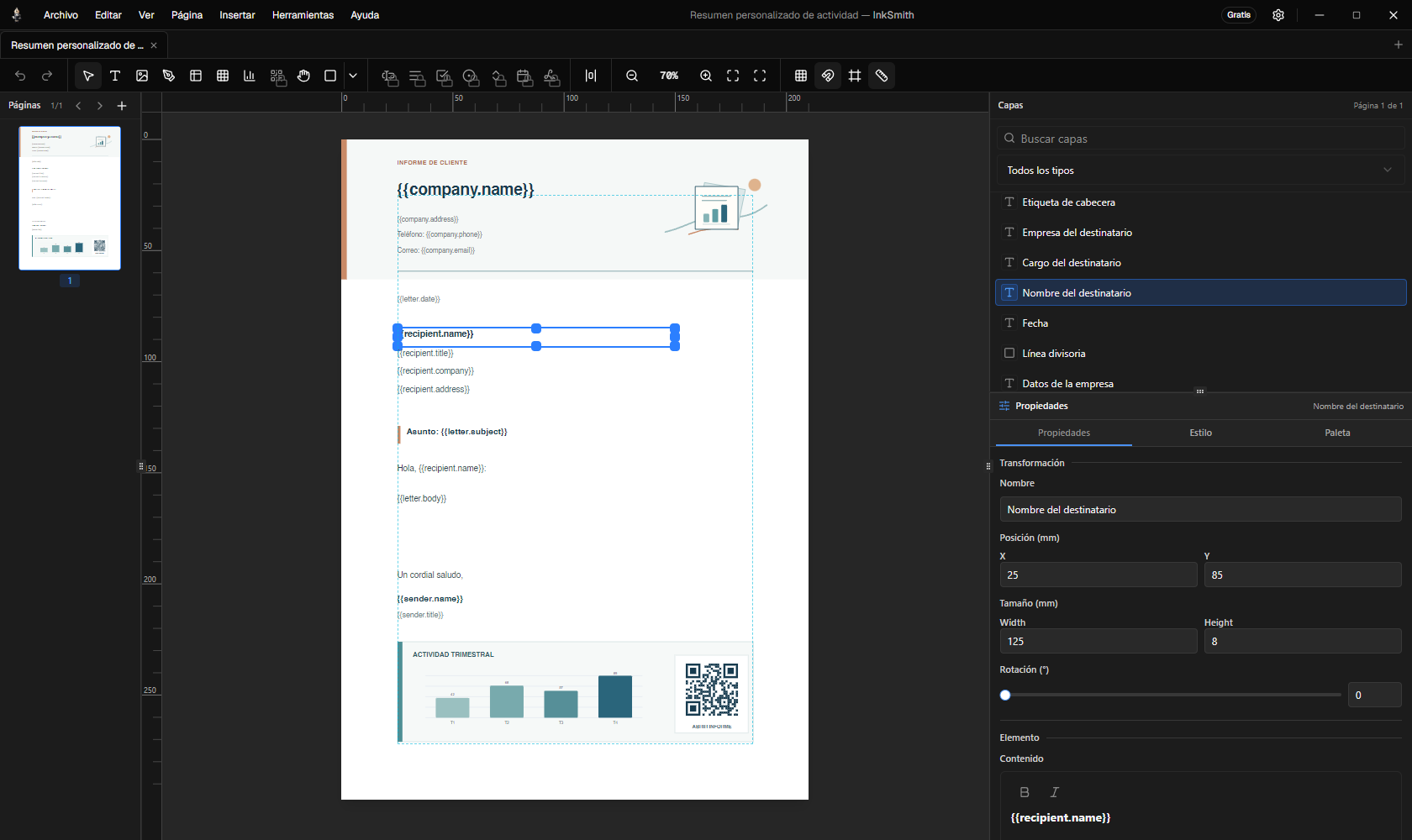Image resolution: width=1412 pixels, height=840 pixels.
Task: Open the Herramientas menu
Action: click(x=303, y=15)
